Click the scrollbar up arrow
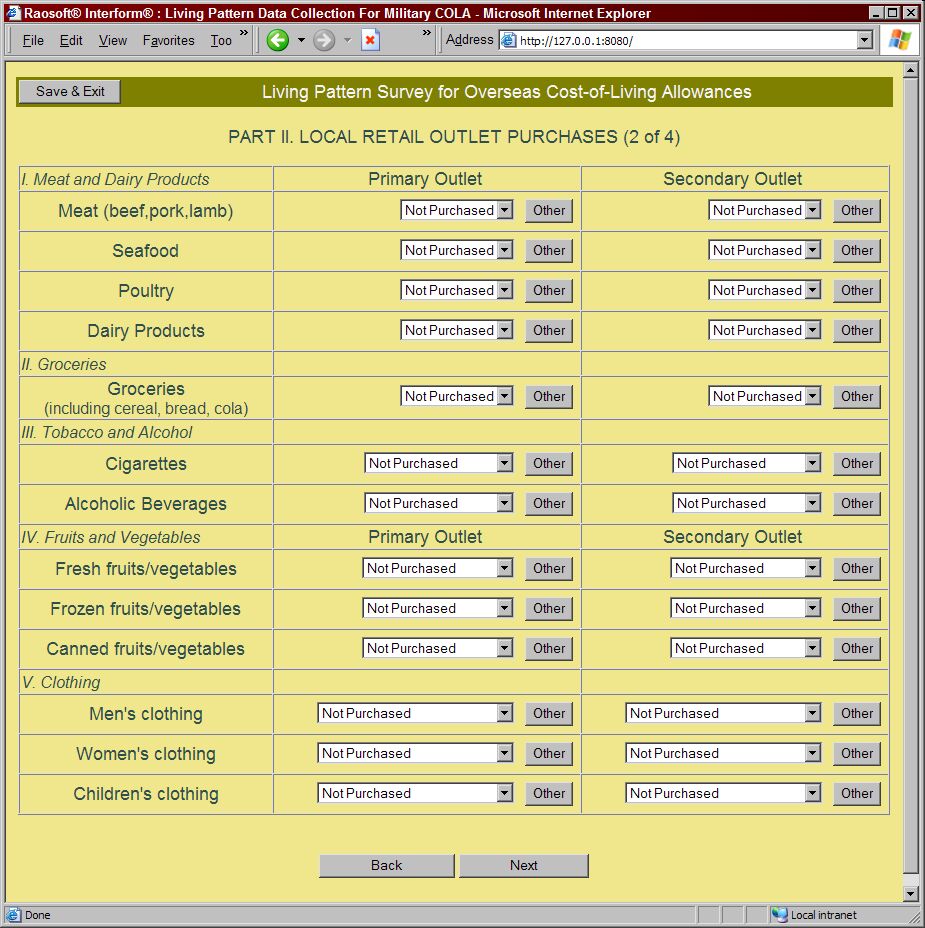 [x=911, y=71]
